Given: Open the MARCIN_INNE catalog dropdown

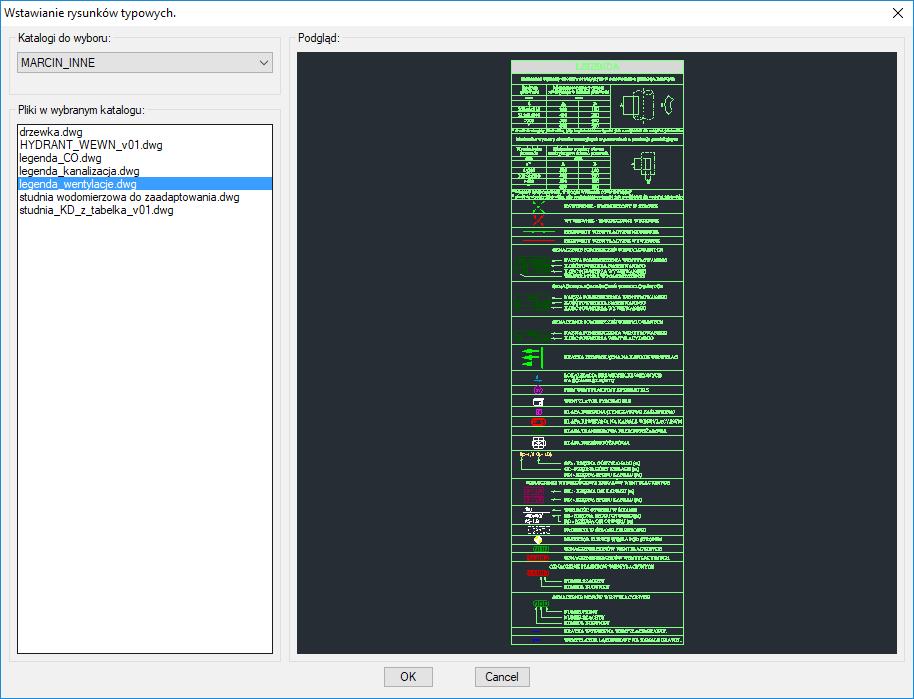Looking at the screenshot, I should tap(145, 62).
